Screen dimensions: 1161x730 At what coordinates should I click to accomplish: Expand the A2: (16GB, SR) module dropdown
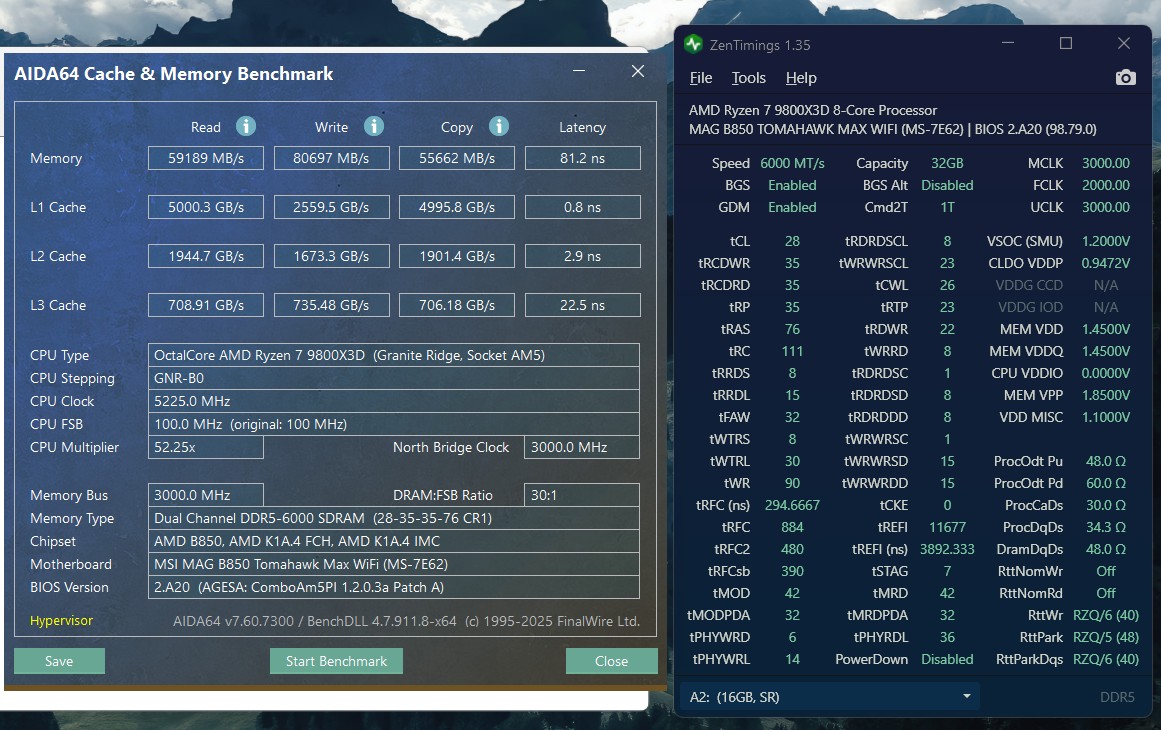coord(829,697)
